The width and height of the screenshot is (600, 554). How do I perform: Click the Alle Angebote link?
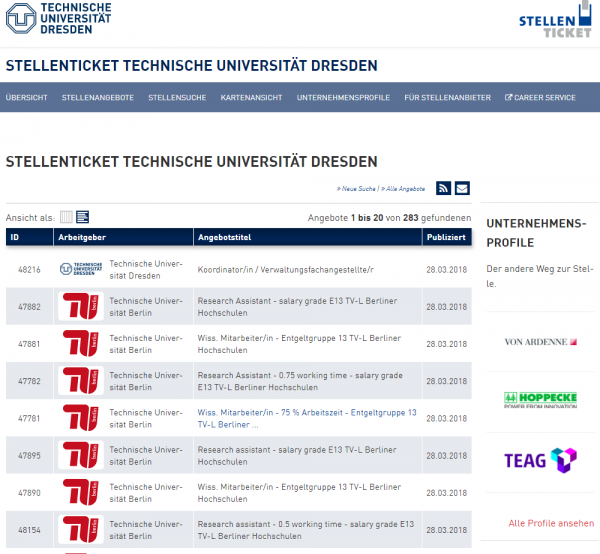pos(403,189)
